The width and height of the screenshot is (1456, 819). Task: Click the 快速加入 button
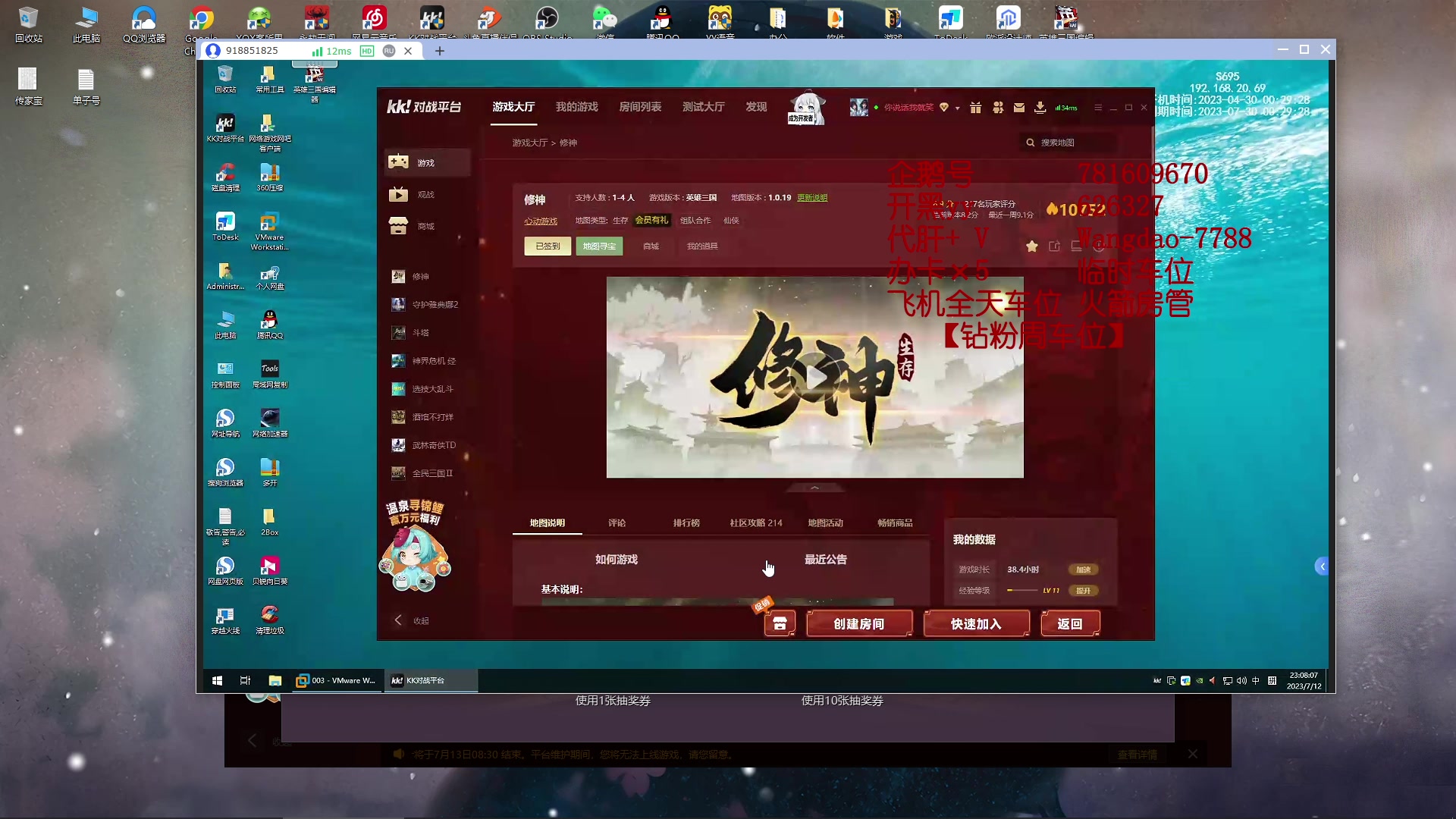[976, 623]
